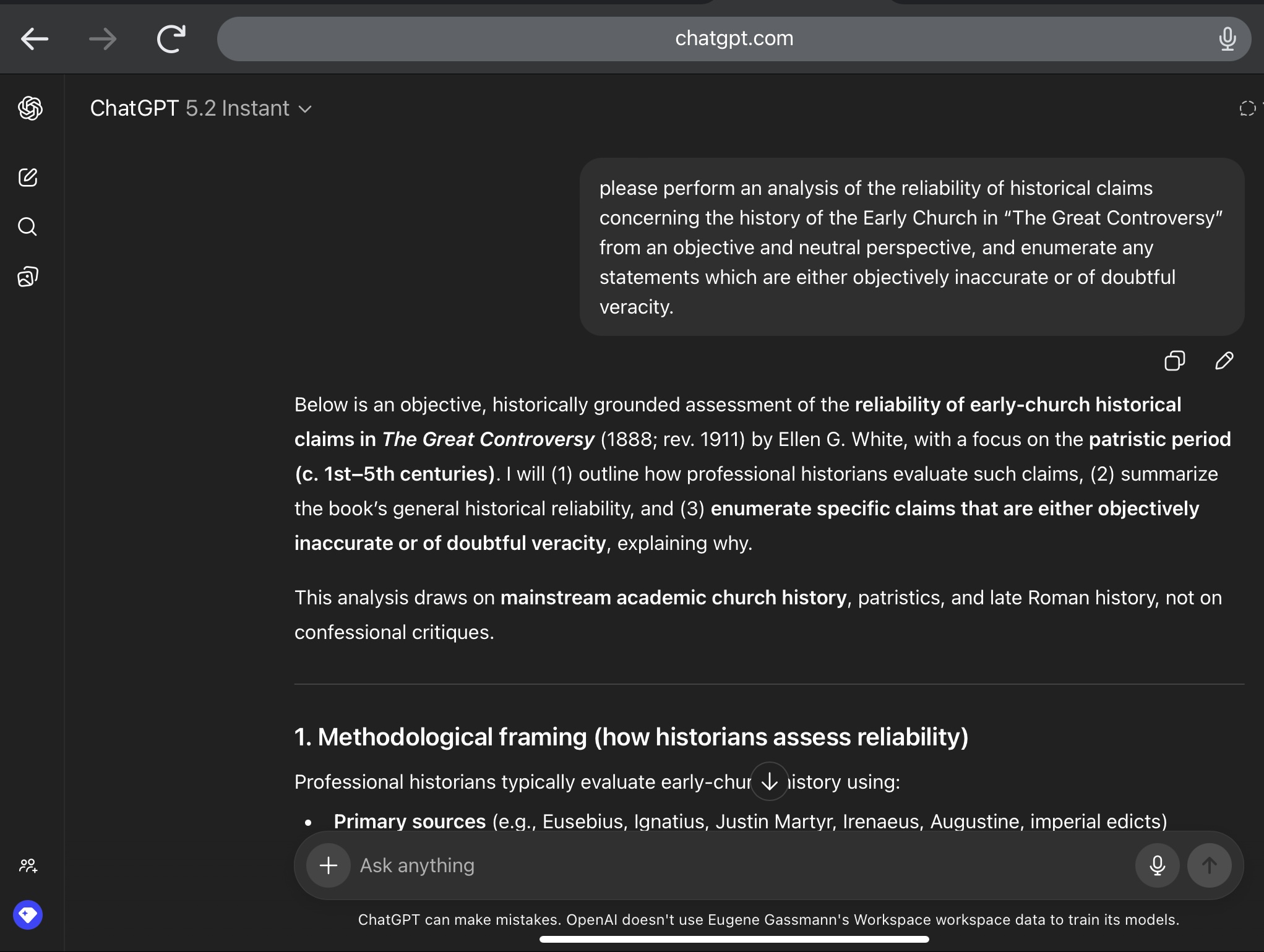Click the Ask anything input field
The image size is (1264, 952).
(x=736, y=865)
